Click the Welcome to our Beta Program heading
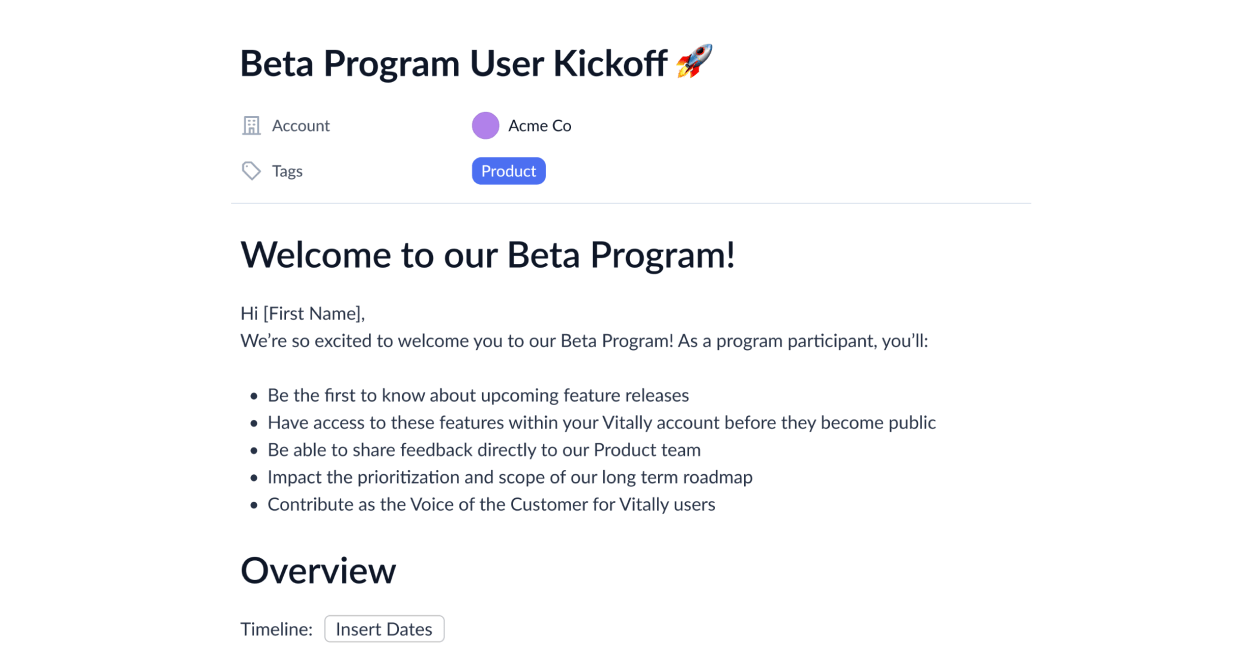Image resolution: width=1260 pixels, height=662 pixels. 488,255
